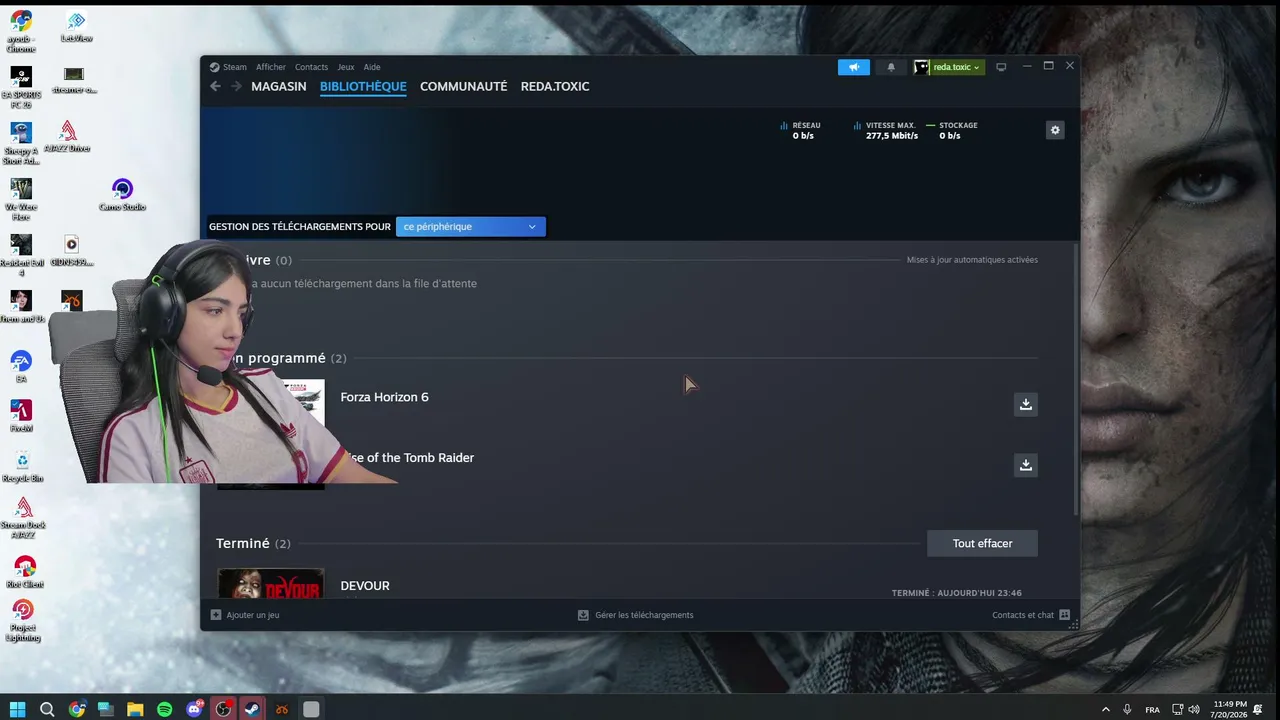Open the Steam notifications bell
This screenshot has width=1280, height=720.
(891, 67)
